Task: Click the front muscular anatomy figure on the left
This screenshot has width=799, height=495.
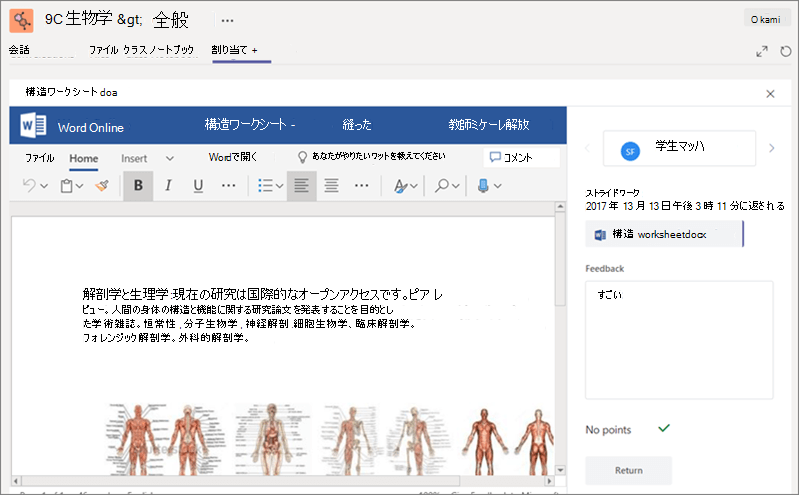Action: tap(138, 439)
